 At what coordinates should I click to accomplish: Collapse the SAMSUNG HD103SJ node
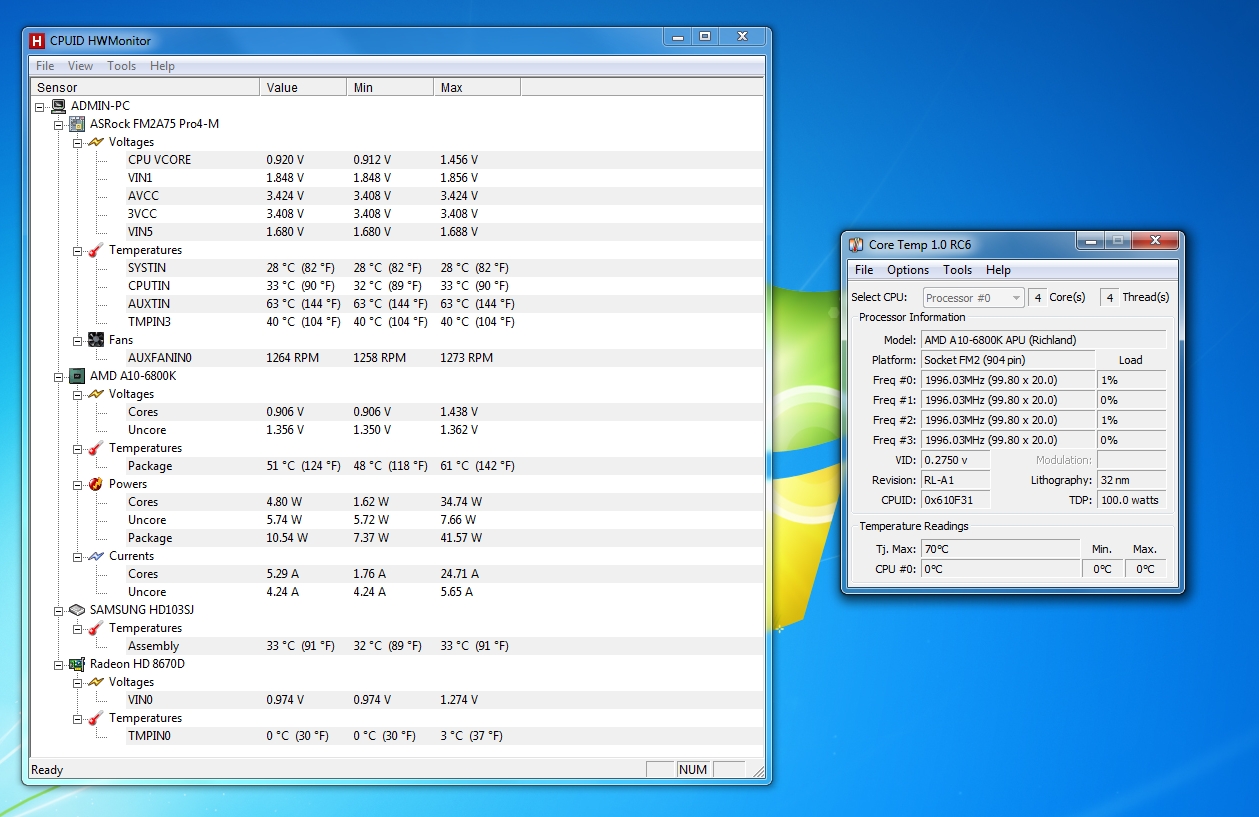point(59,610)
